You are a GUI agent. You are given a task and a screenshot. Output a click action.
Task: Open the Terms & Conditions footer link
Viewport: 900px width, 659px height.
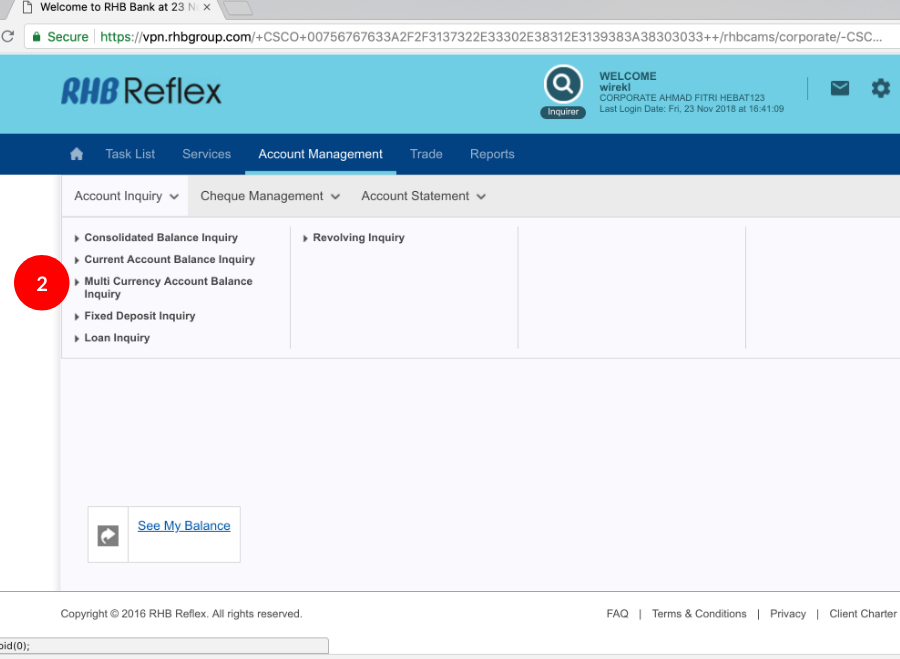(x=699, y=614)
